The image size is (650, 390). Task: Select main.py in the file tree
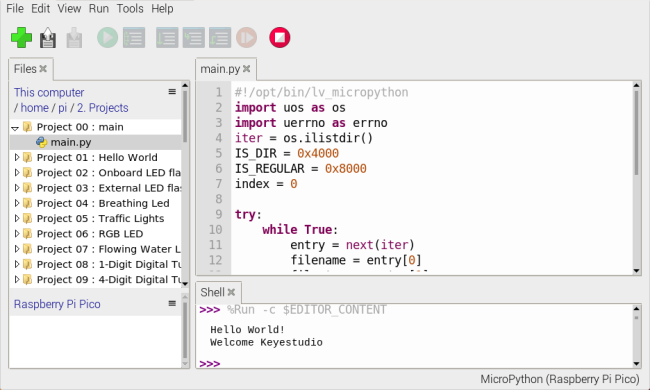pos(95,142)
